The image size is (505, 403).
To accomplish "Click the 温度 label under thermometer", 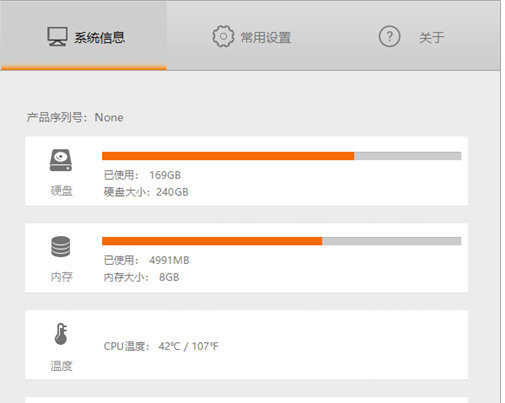I will click(x=61, y=366).
